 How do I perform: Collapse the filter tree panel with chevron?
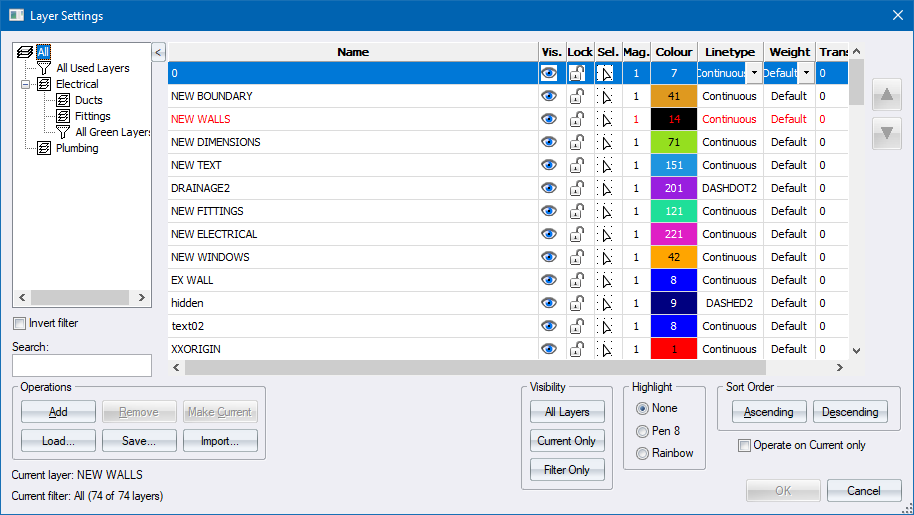coord(158,52)
